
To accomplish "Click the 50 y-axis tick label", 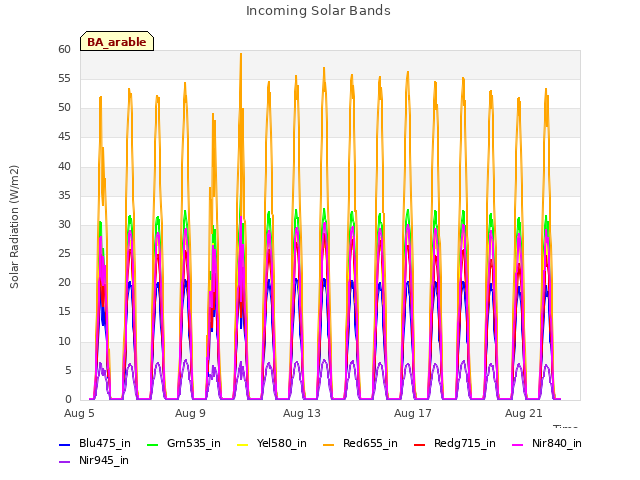I will point(64,108).
